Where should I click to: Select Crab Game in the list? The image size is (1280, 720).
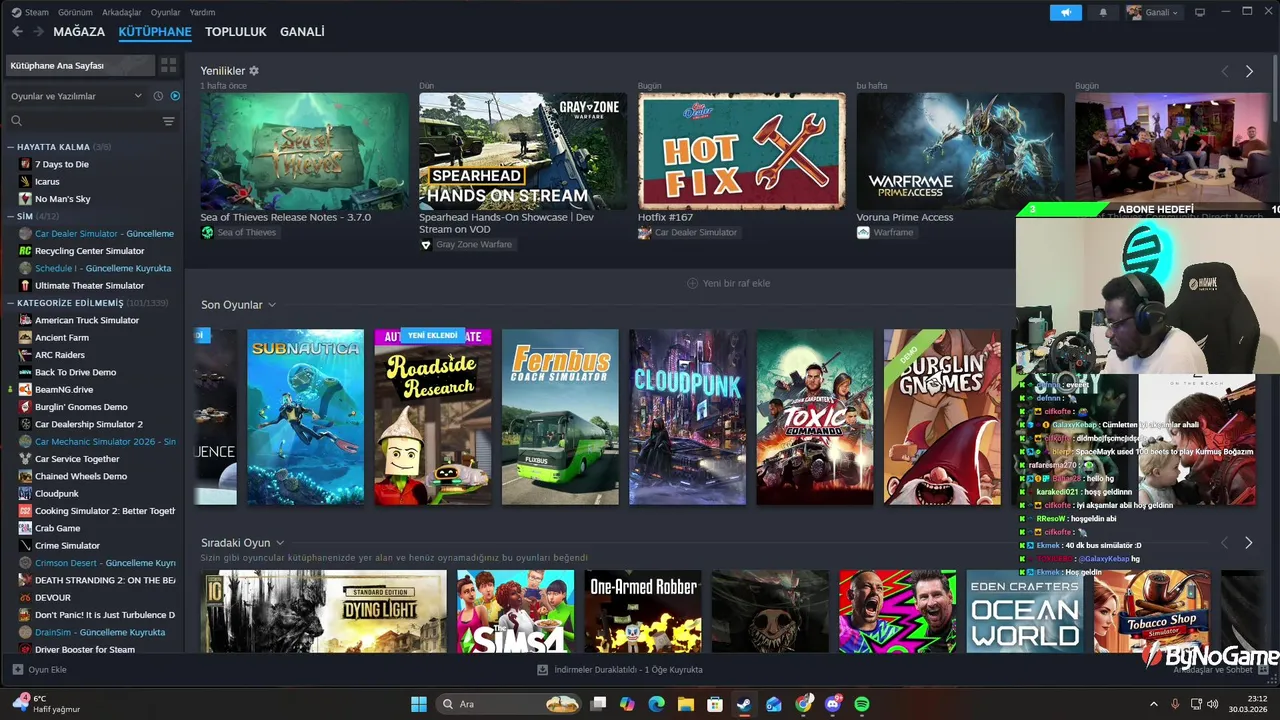pyautogui.click(x=57, y=528)
